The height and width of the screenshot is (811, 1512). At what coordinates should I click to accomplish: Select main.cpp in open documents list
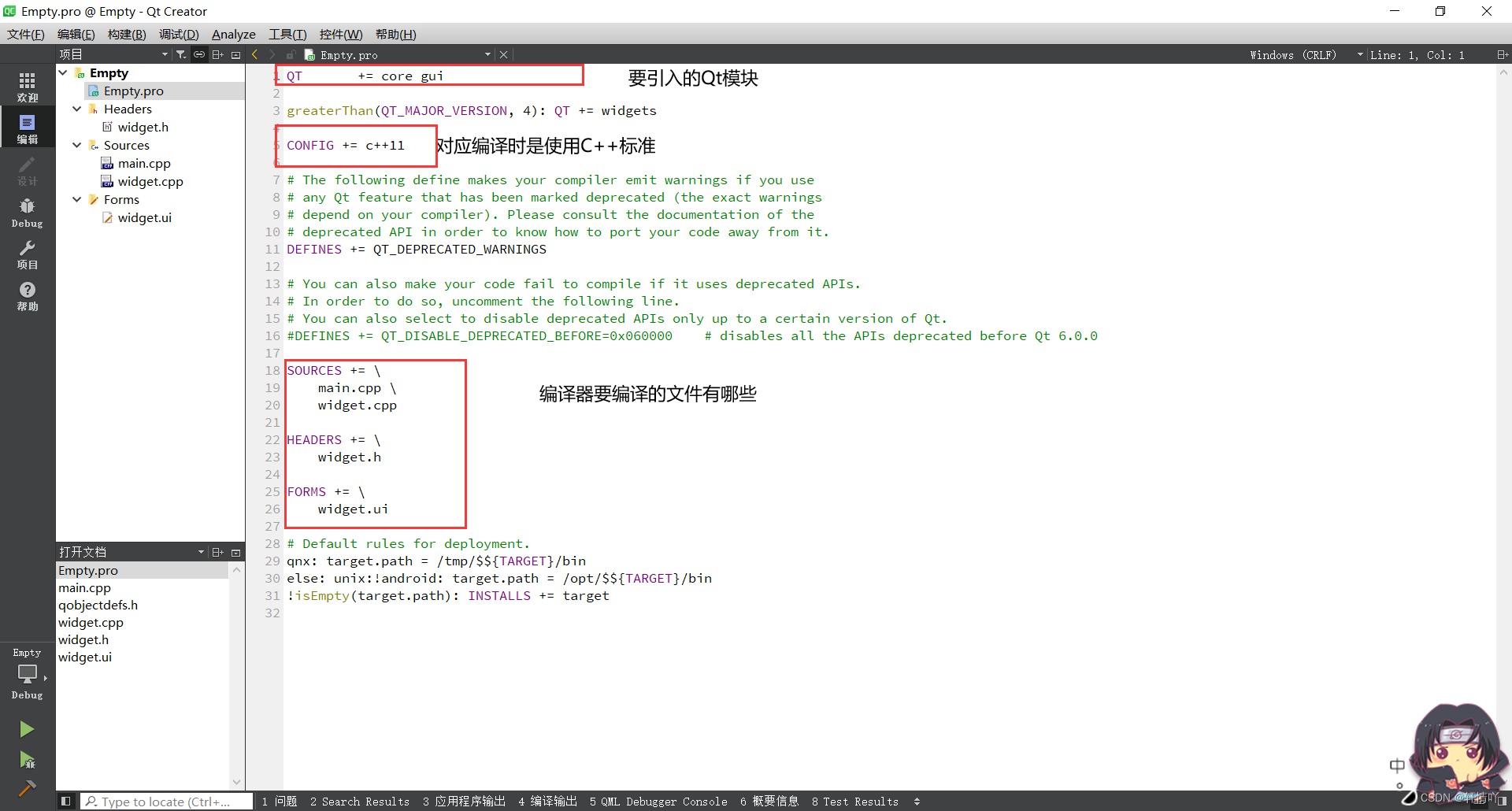coord(84,587)
